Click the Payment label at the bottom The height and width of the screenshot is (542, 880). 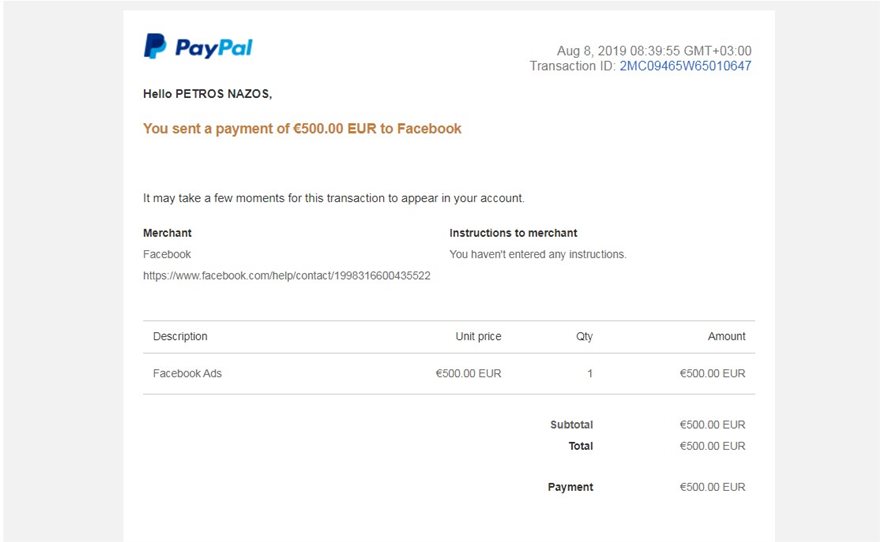coord(570,487)
